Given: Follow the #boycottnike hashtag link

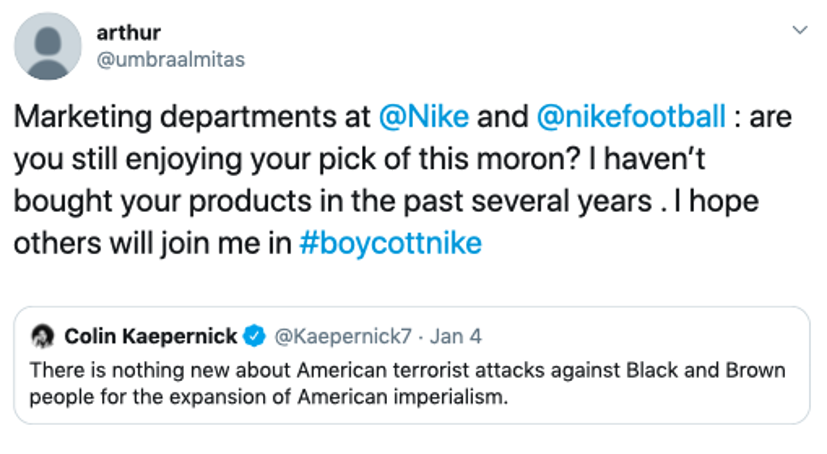Looking at the screenshot, I should point(390,243).
